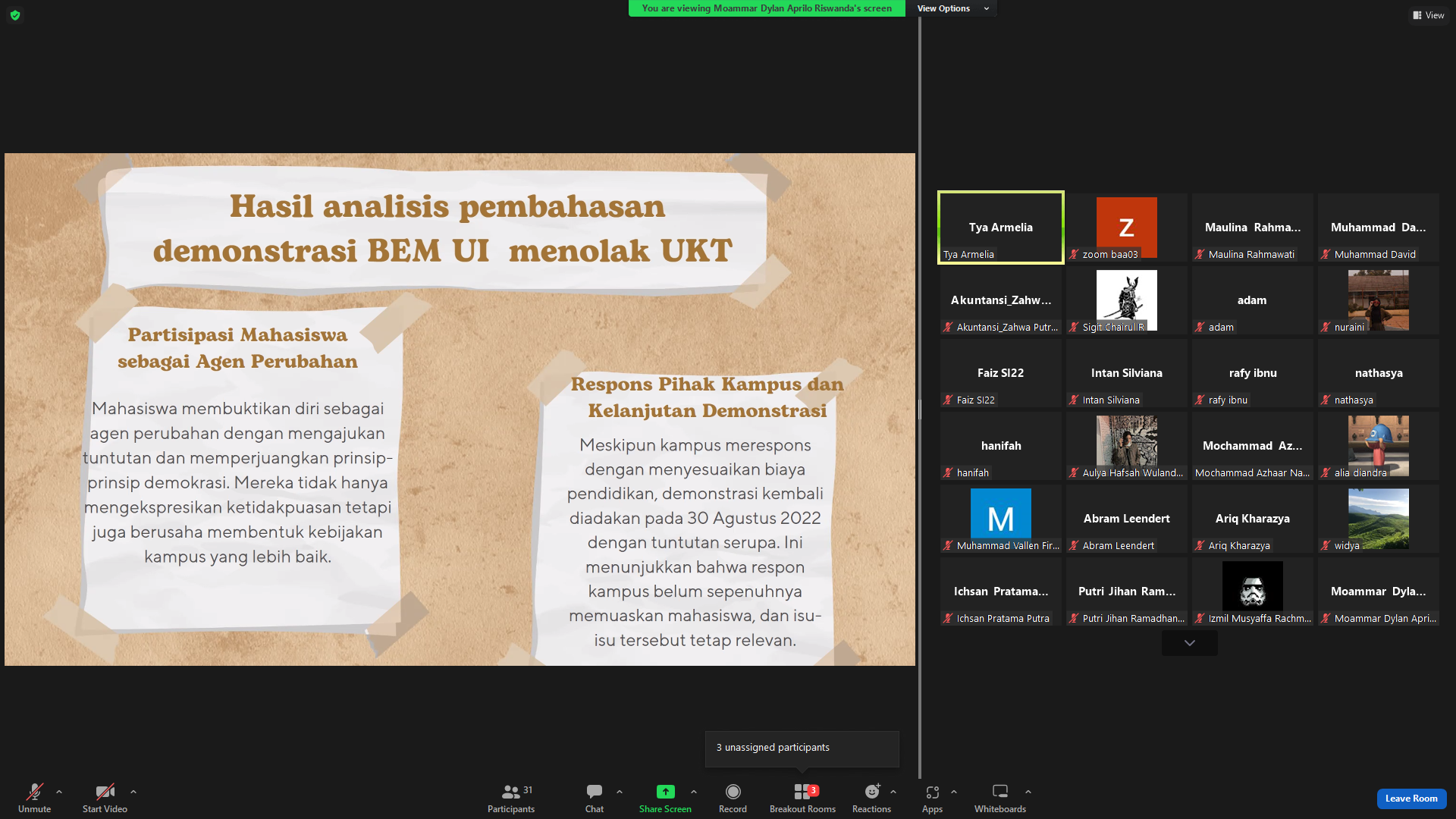The width and height of the screenshot is (1456, 819).
Task: Click heading 'Respons Pihak Kampus dan Kelanjutan Demonstrasi'
Action: [x=708, y=397]
